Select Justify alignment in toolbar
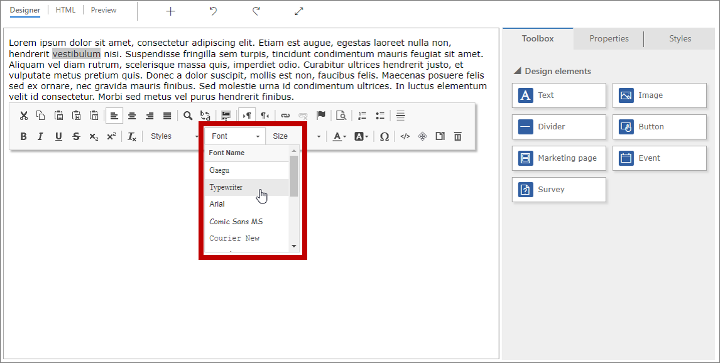This screenshot has height=363, width=720. (167, 116)
